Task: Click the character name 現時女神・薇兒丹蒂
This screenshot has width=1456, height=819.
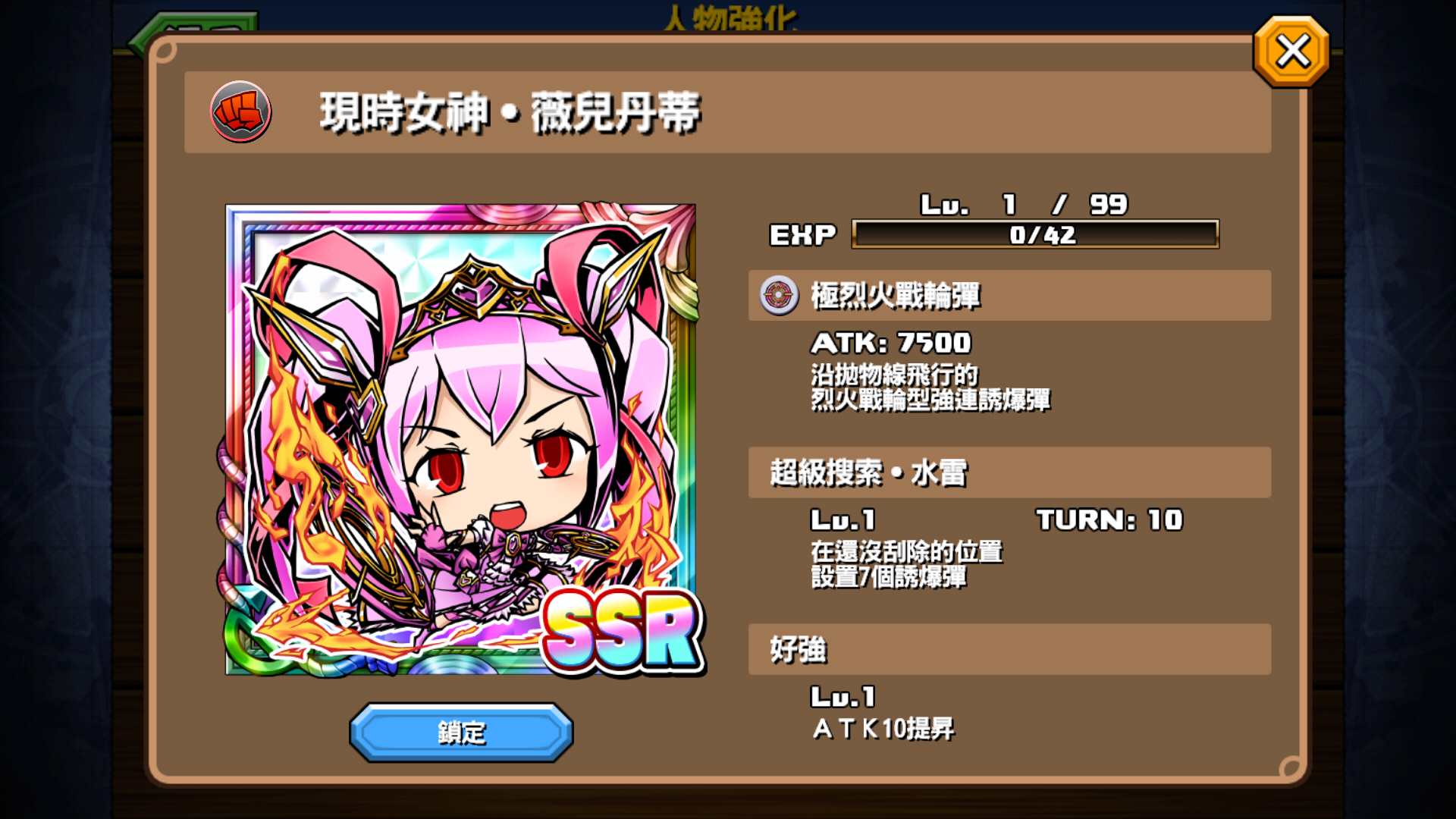Action: tap(510, 113)
